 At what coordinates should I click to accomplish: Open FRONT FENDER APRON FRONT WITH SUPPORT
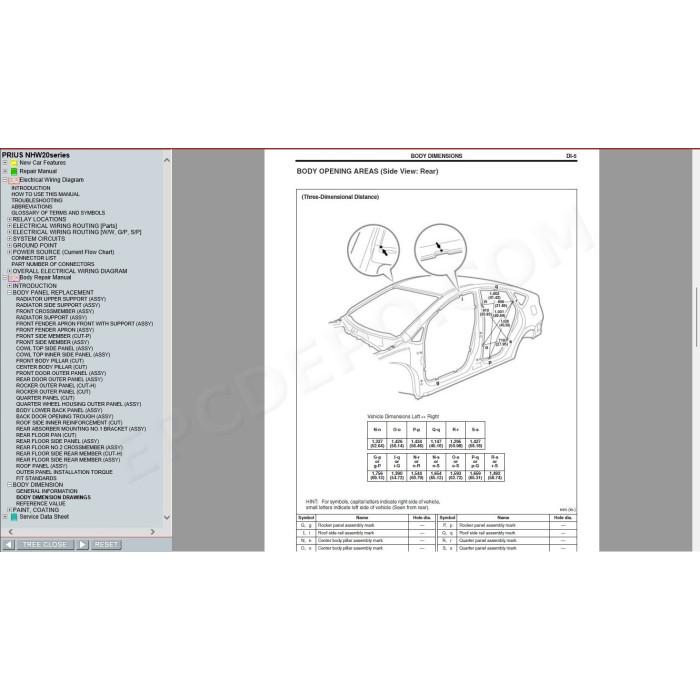point(85,324)
